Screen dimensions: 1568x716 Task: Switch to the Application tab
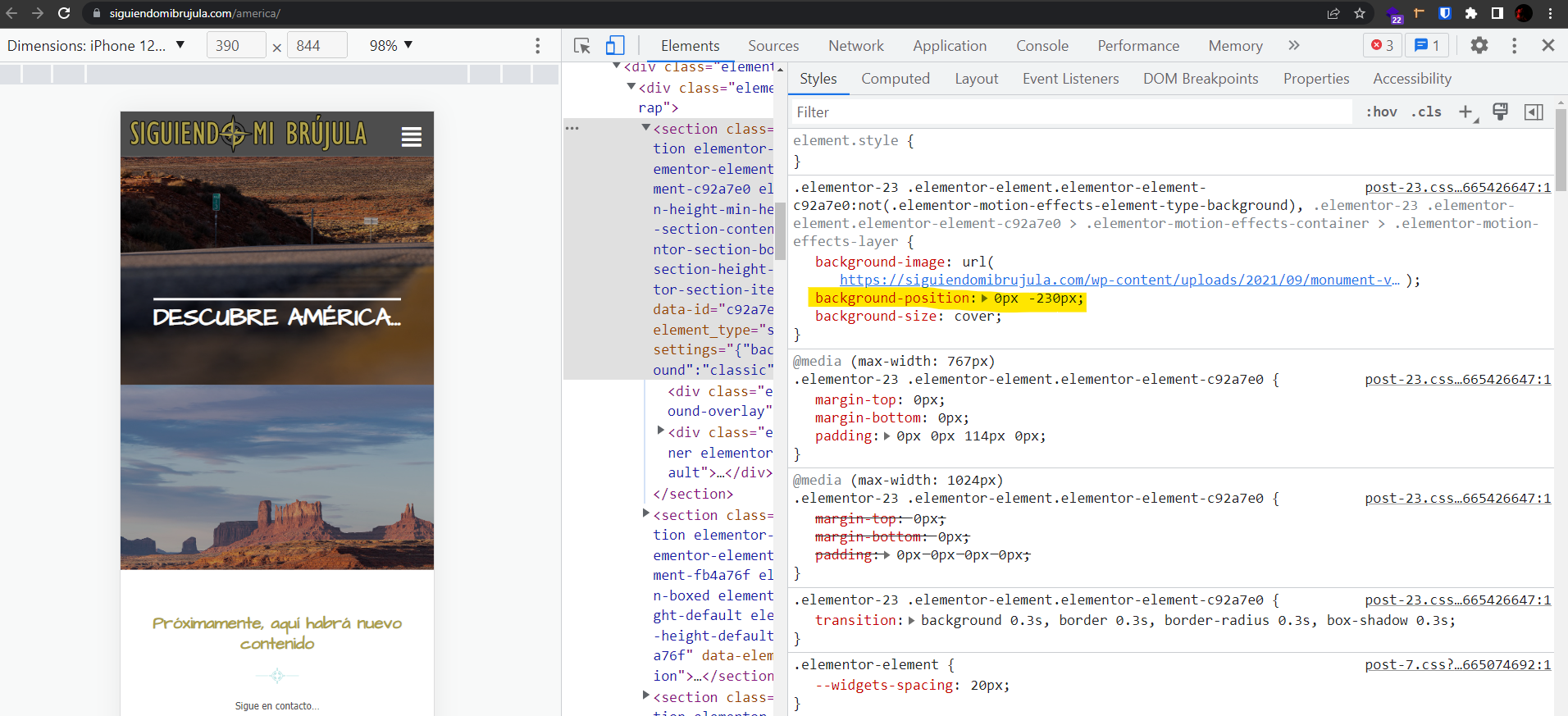tap(950, 46)
